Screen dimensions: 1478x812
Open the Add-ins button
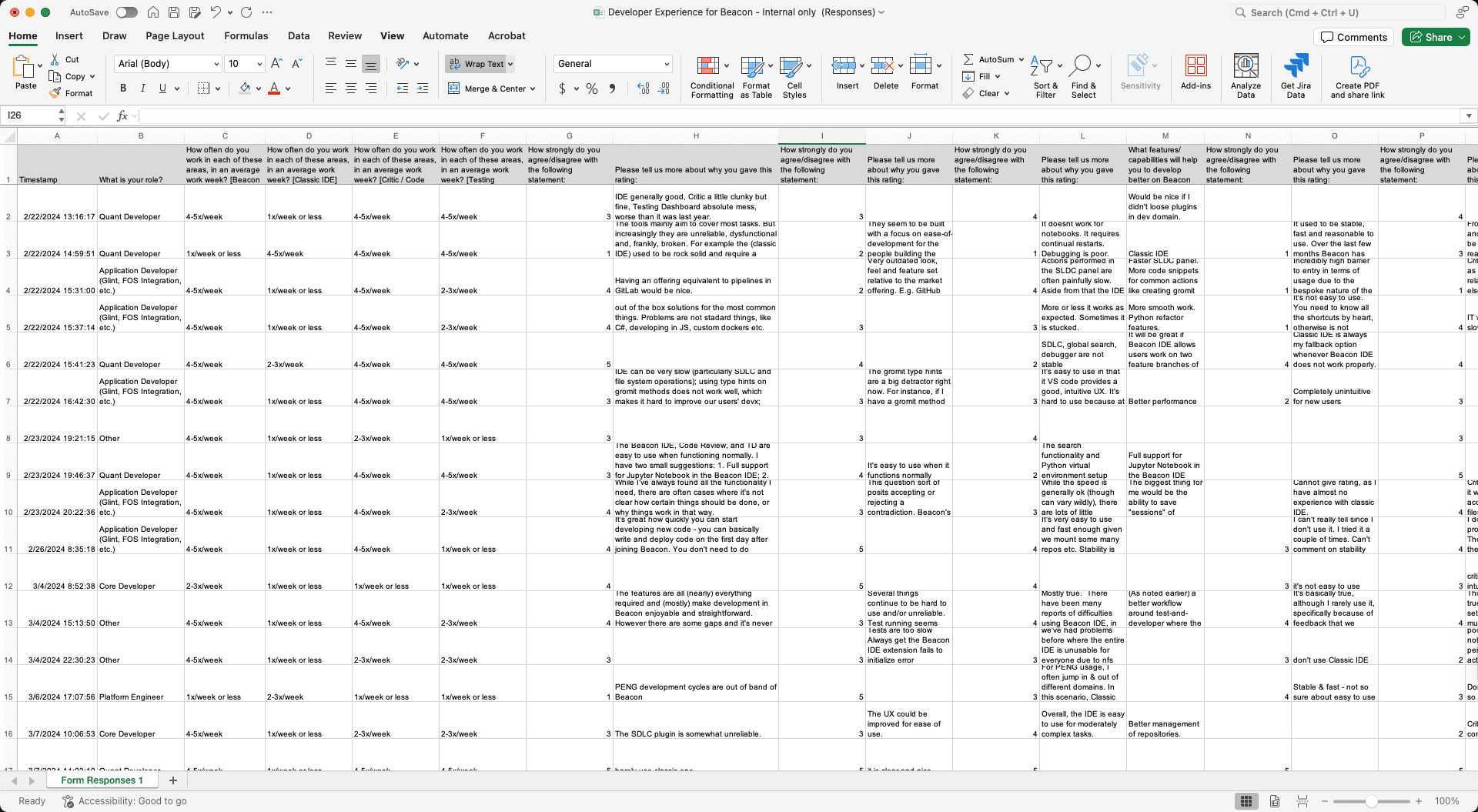[1195, 73]
